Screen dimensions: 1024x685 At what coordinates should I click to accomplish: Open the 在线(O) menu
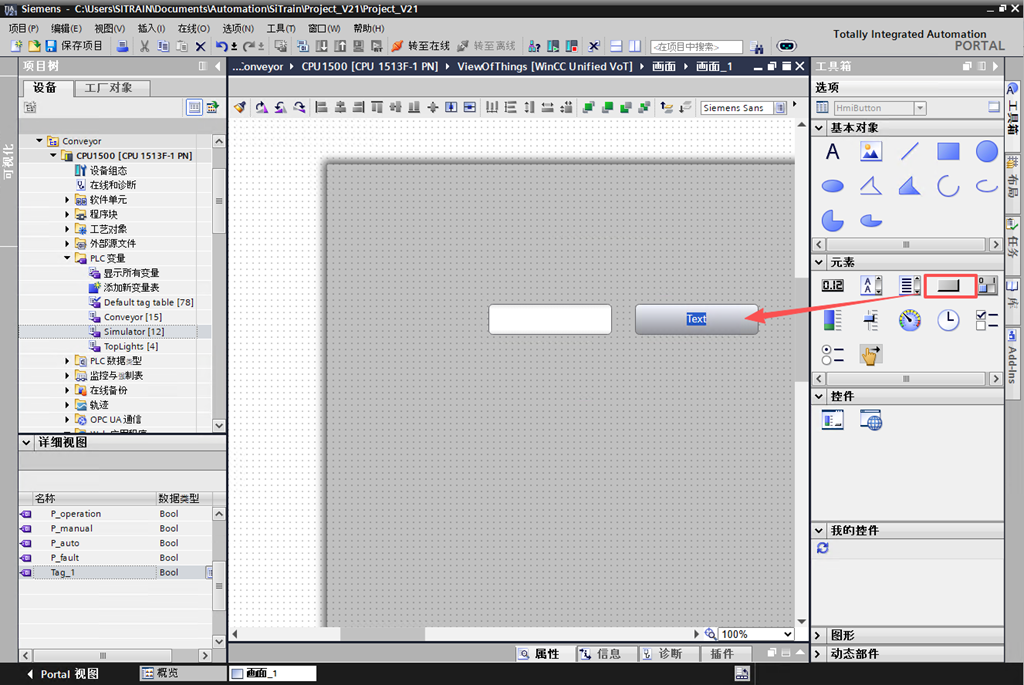(193, 29)
